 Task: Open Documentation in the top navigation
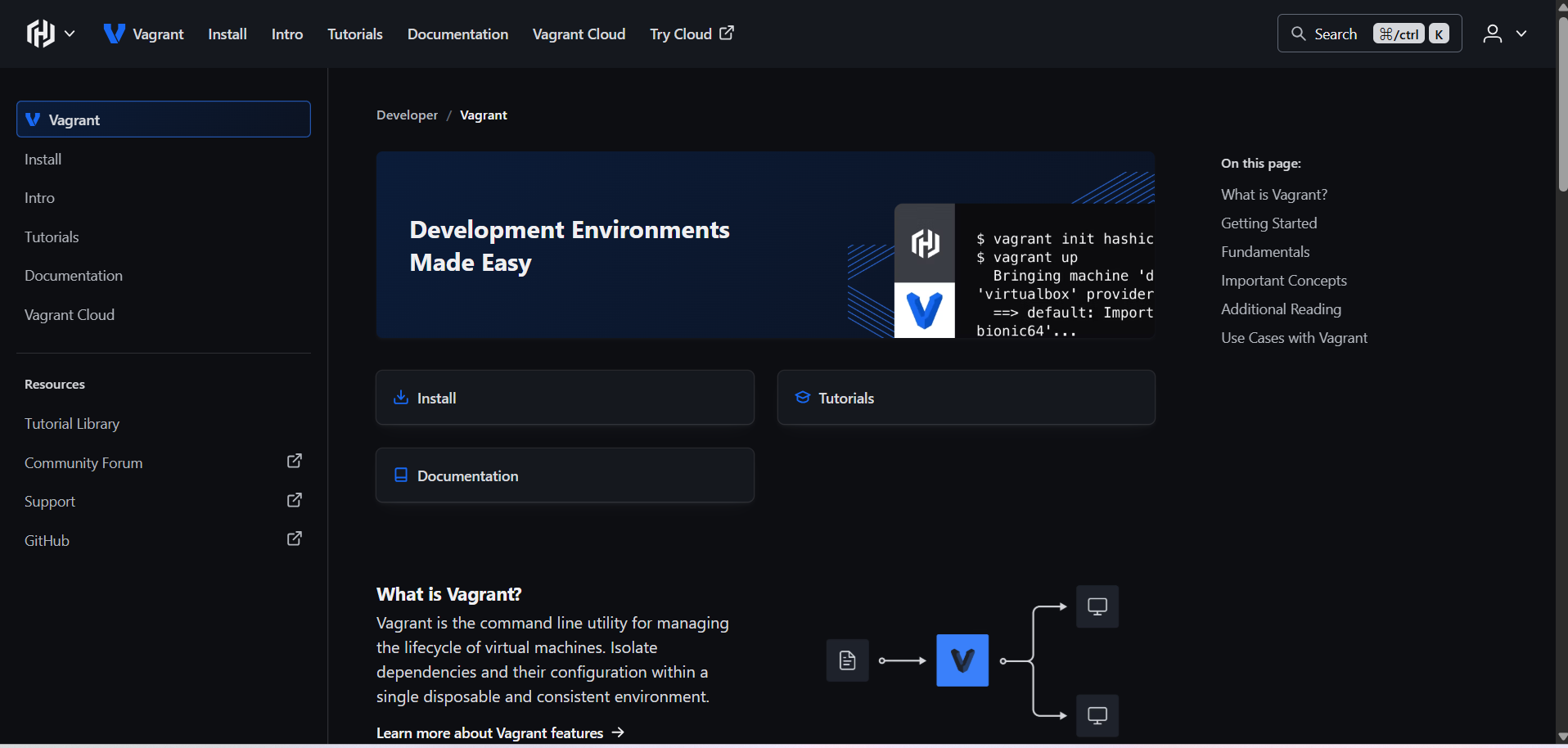[457, 34]
